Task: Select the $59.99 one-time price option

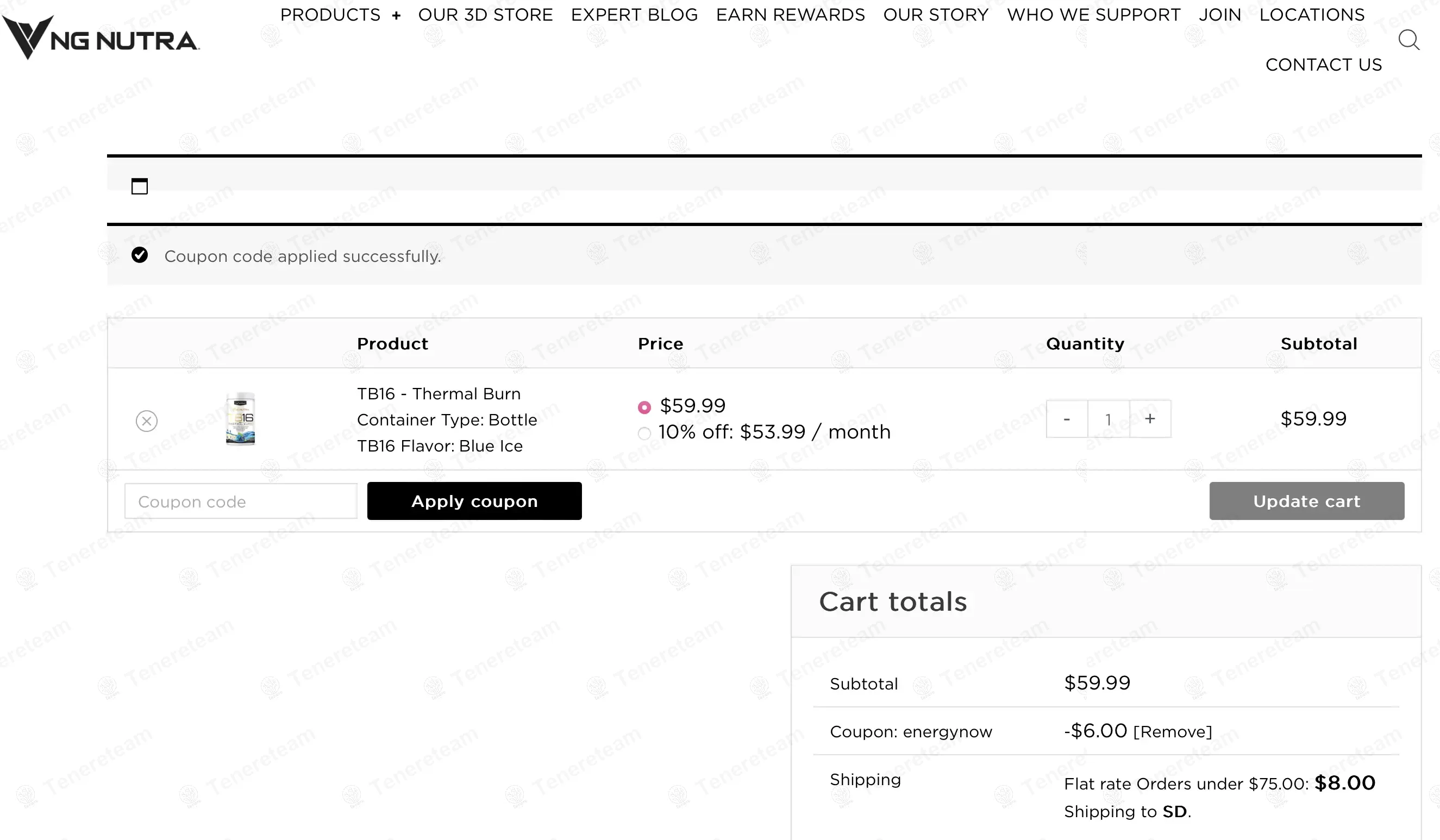Action: click(x=644, y=408)
